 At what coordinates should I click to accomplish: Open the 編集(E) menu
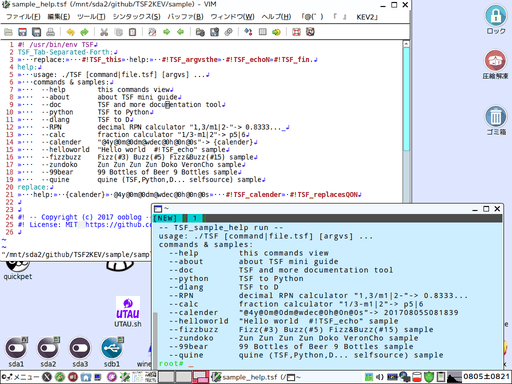point(59,17)
